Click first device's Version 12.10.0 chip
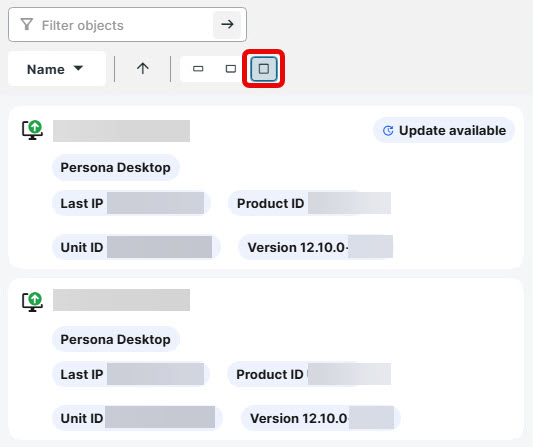 pyautogui.click(x=316, y=247)
